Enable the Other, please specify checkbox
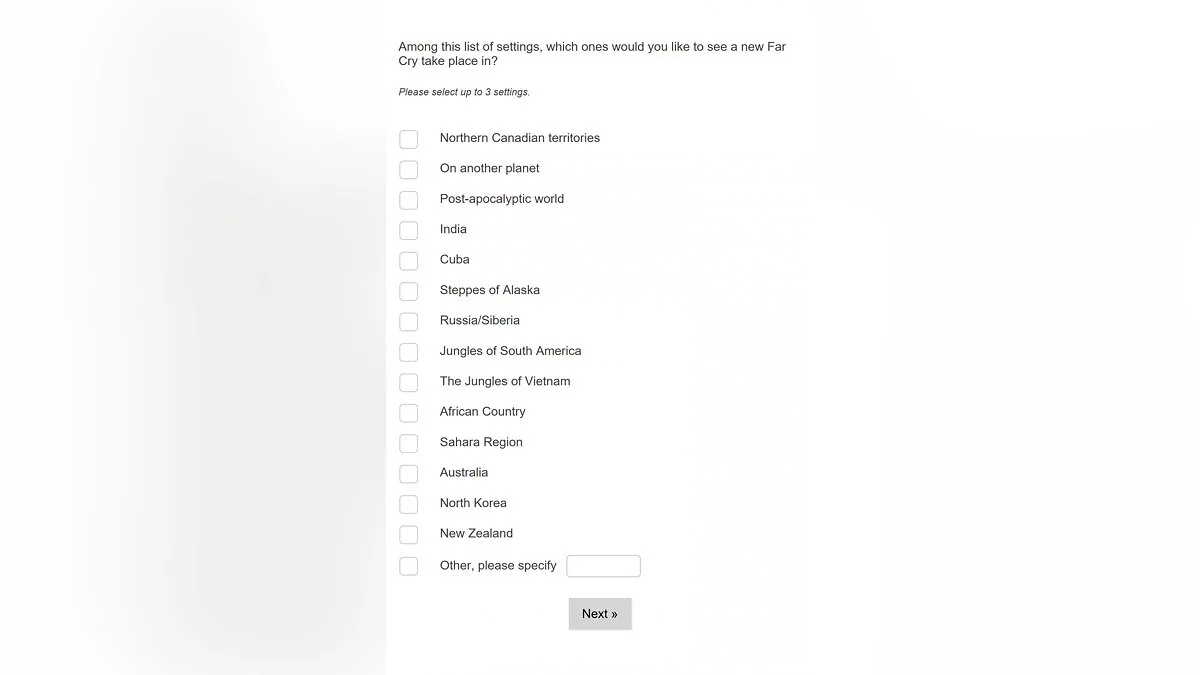The height and width of the screenshot is (675, 1200). (x=408, y=566)
